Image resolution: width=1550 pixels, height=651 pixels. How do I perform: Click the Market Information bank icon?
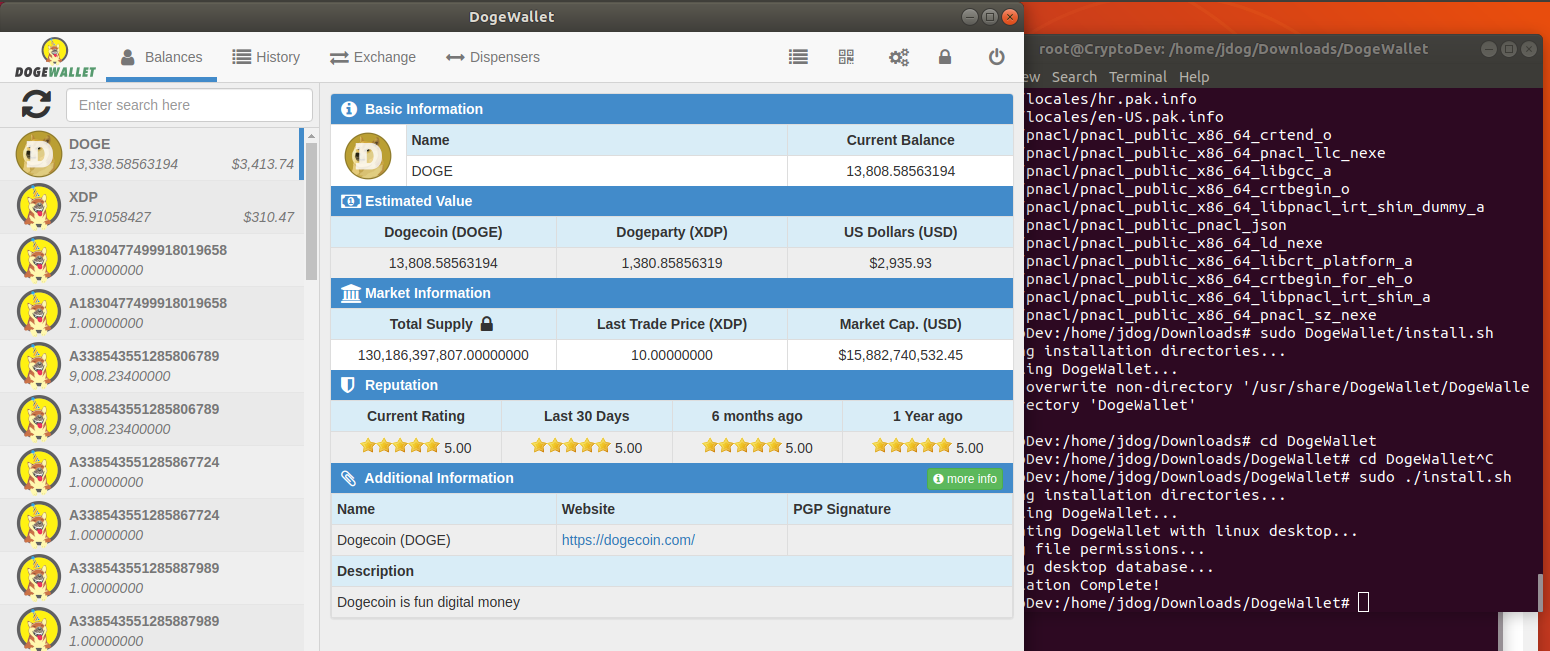pyautogui.click(x=351, y=293)
